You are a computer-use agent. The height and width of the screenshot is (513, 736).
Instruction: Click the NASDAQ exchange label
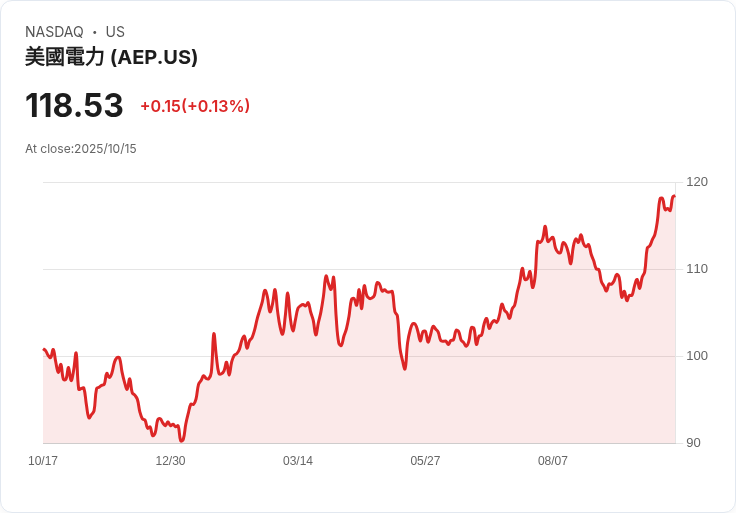point(54,32)
